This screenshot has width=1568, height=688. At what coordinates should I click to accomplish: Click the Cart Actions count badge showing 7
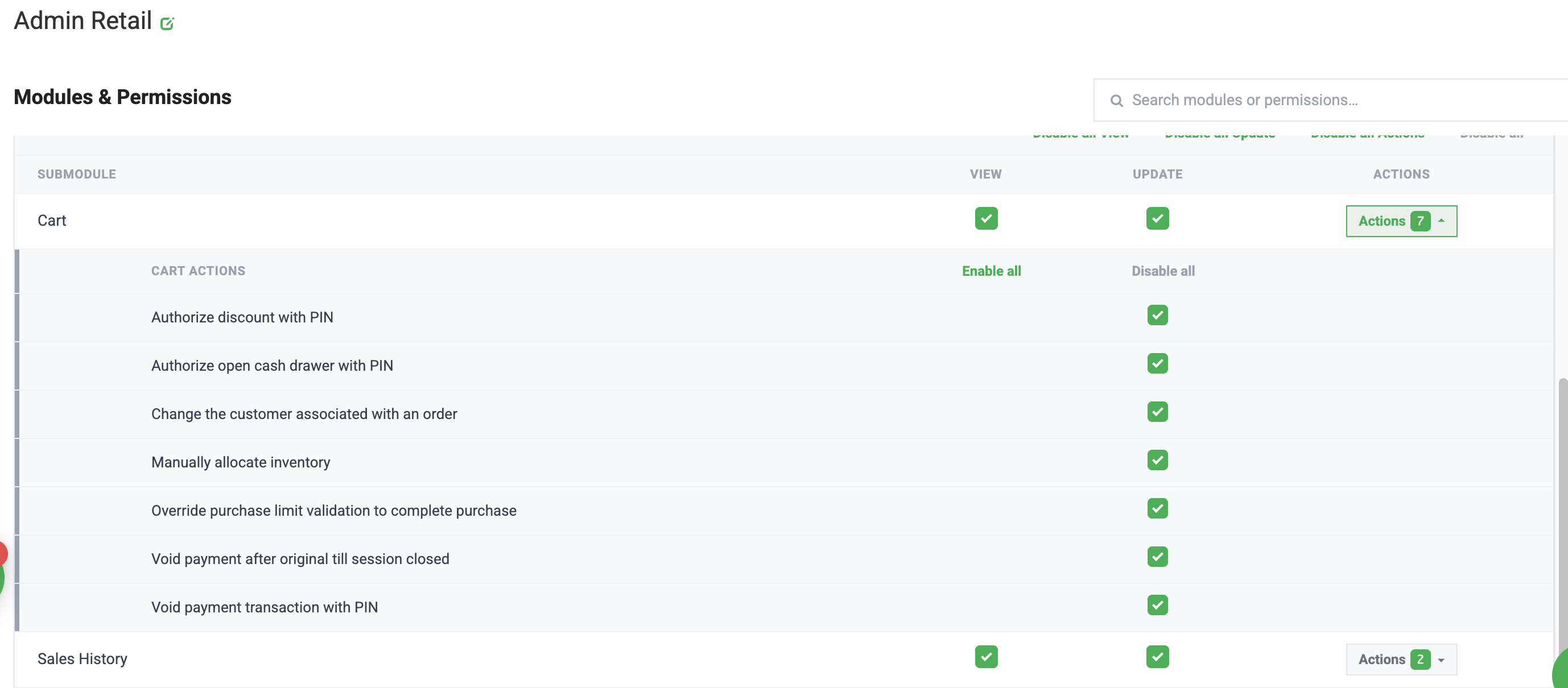point(1420,221)
